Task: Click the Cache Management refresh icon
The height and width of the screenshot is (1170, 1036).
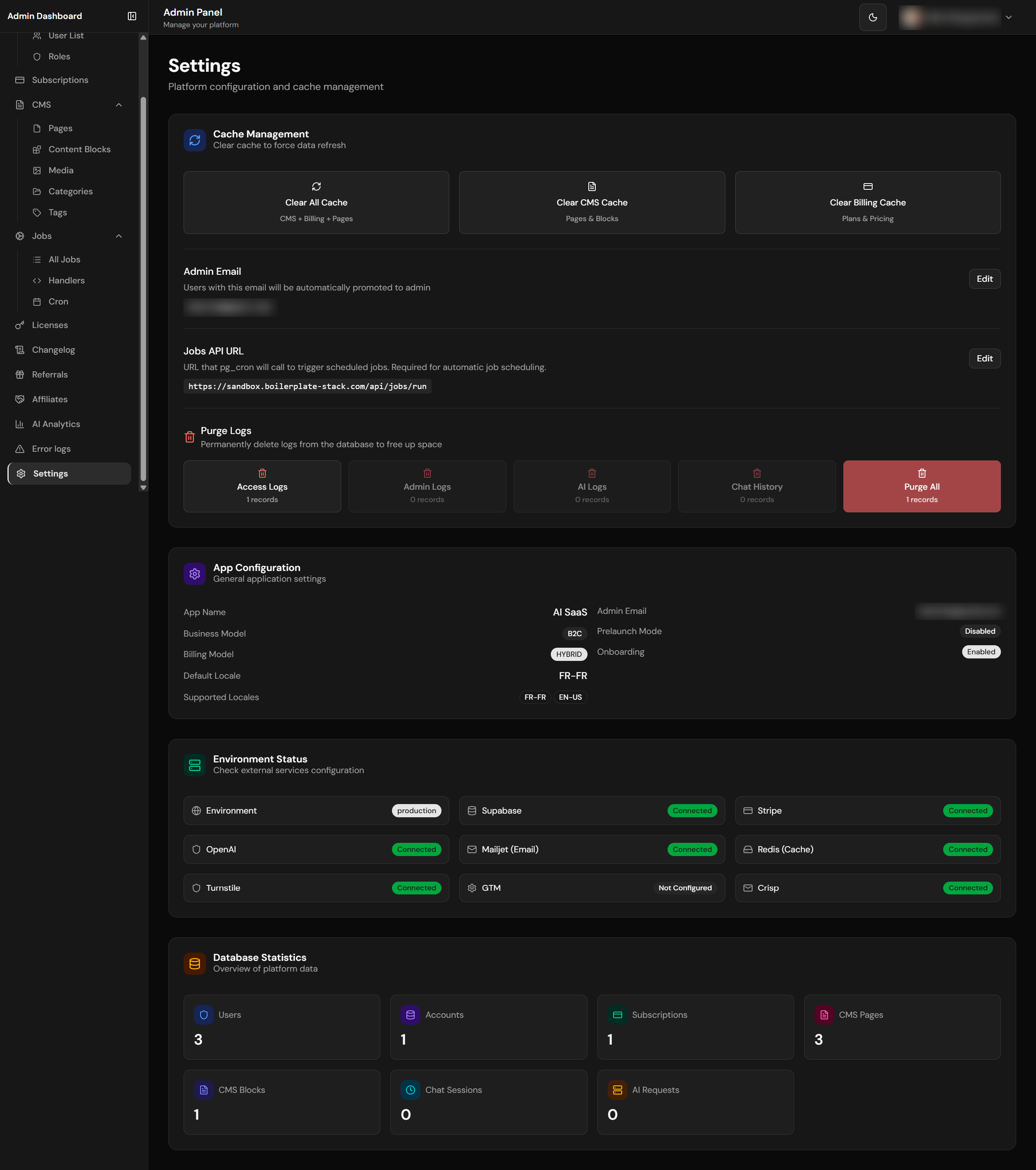Action: 195,140
